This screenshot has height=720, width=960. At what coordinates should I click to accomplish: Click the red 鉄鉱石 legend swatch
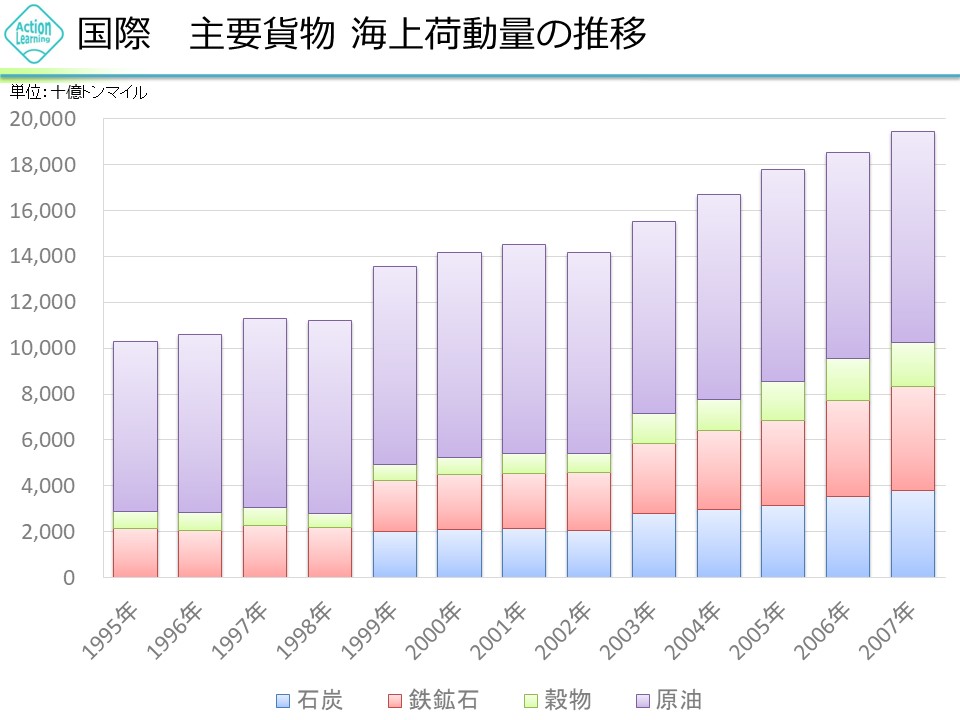click(x=393, y=699)
